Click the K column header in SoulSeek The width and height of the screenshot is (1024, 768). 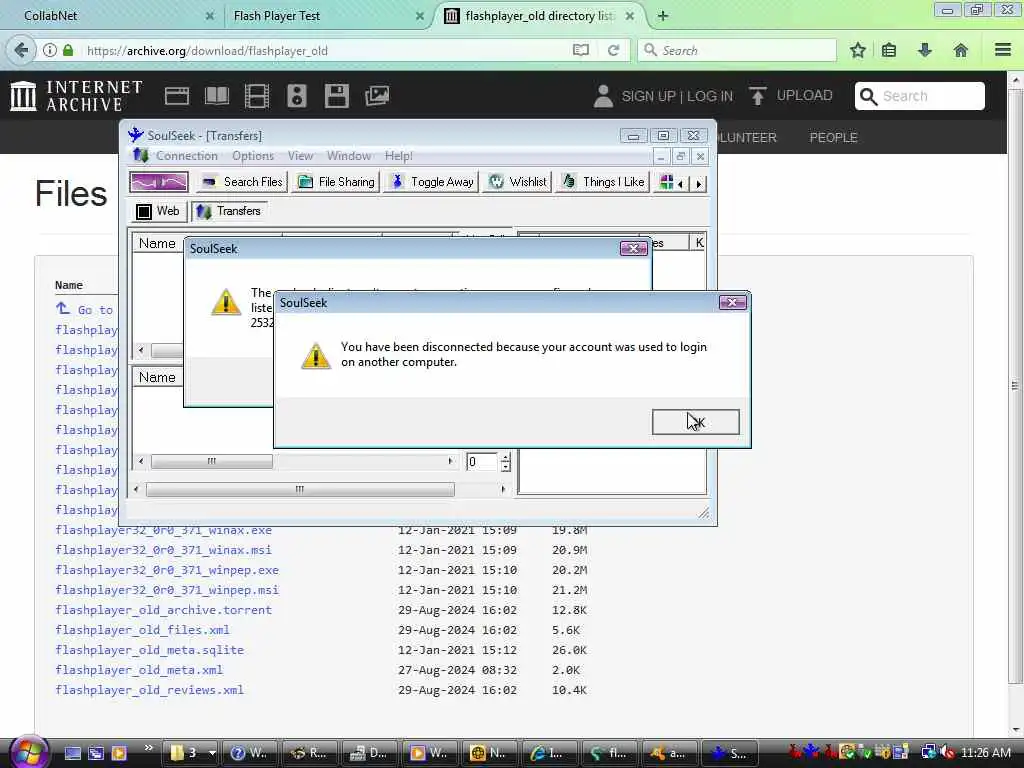pos(699,243)
